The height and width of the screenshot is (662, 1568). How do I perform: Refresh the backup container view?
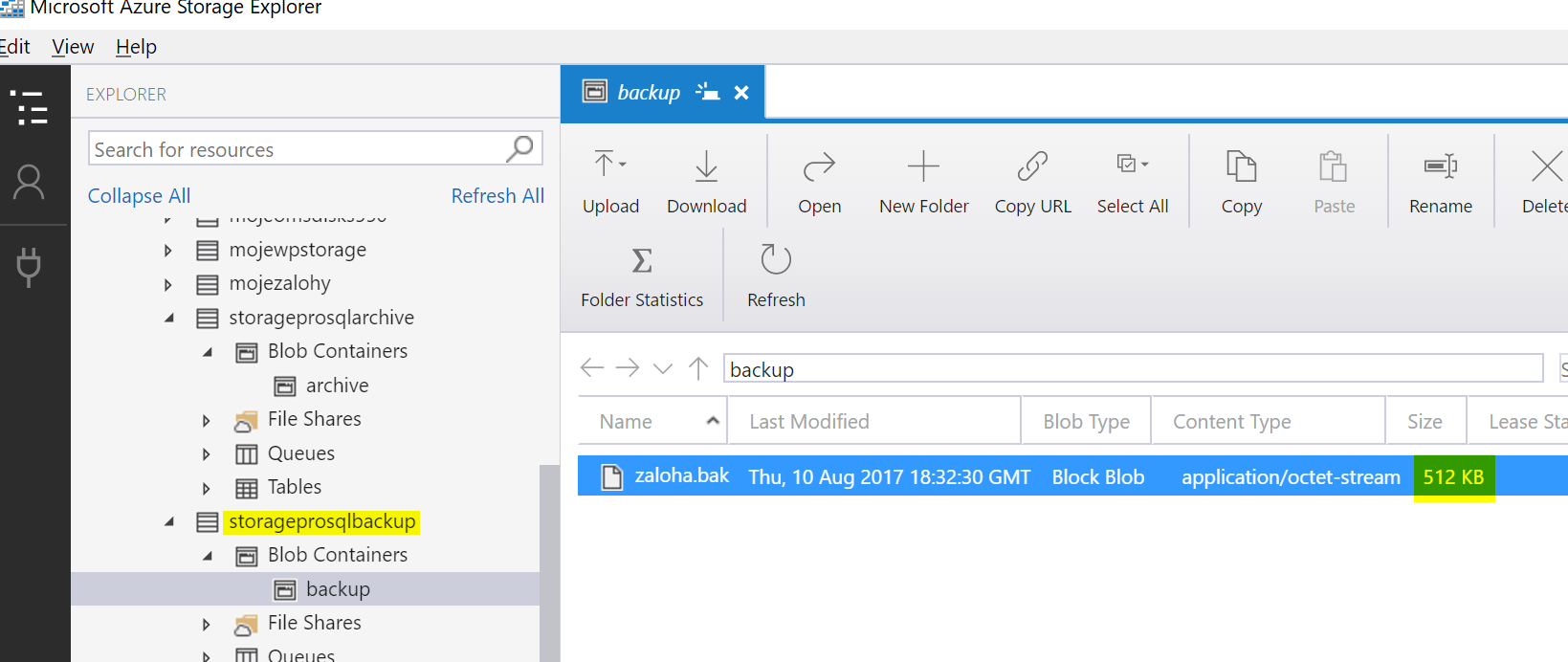point(776,276)
